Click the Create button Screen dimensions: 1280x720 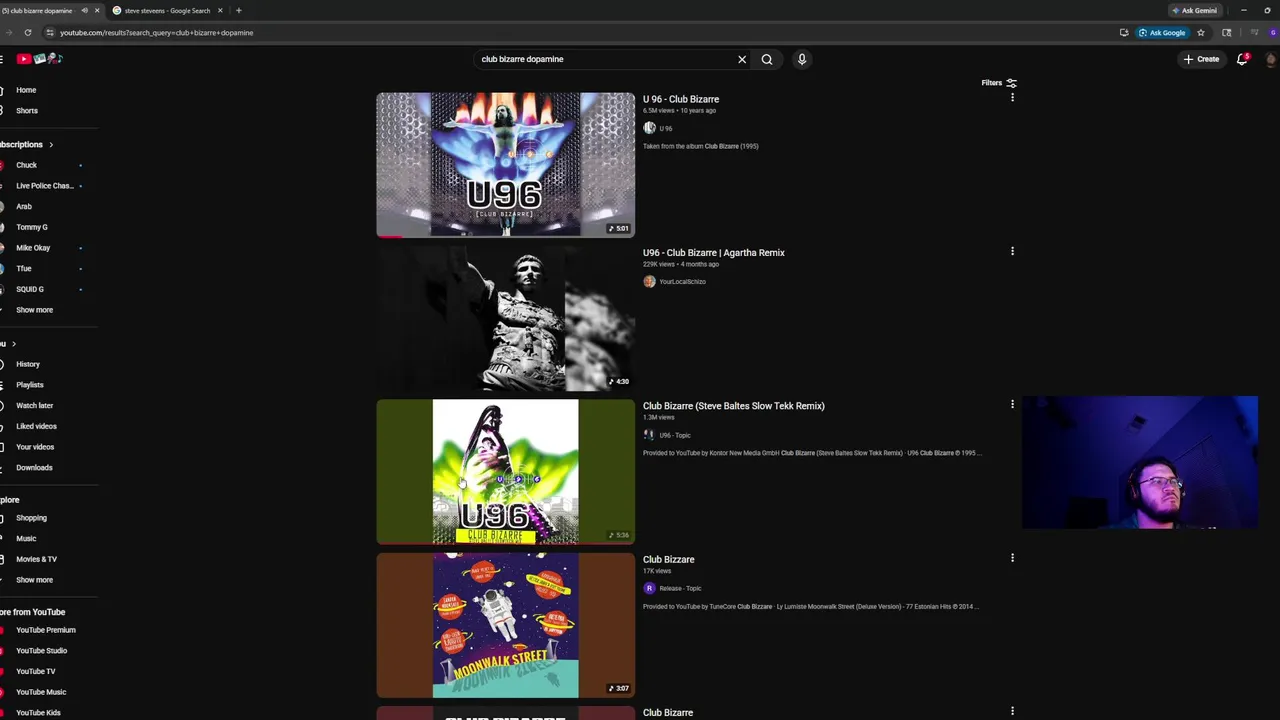(x=1201, y=59)
